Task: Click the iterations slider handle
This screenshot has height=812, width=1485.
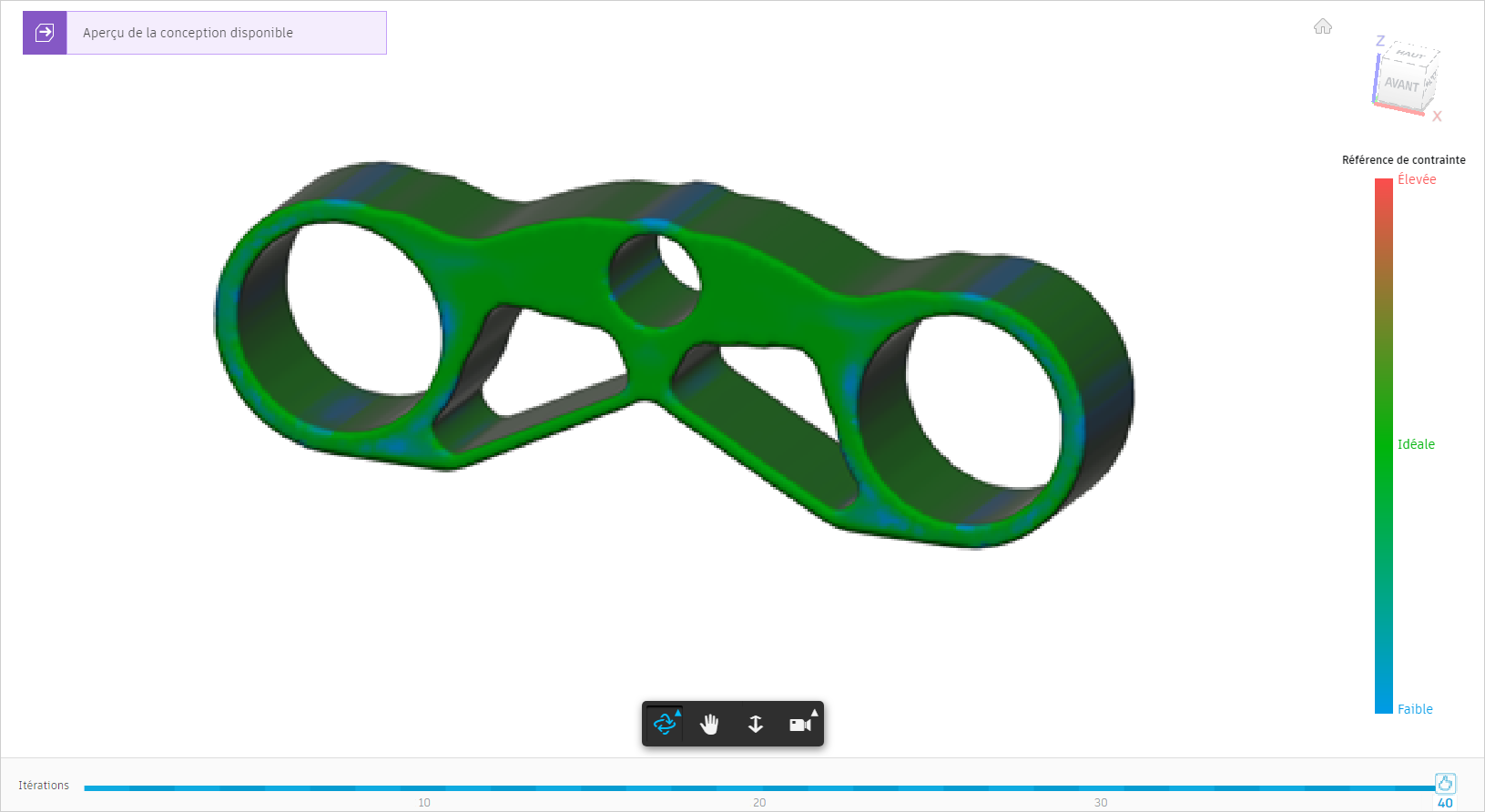Action: click(x=1445, y=783)
